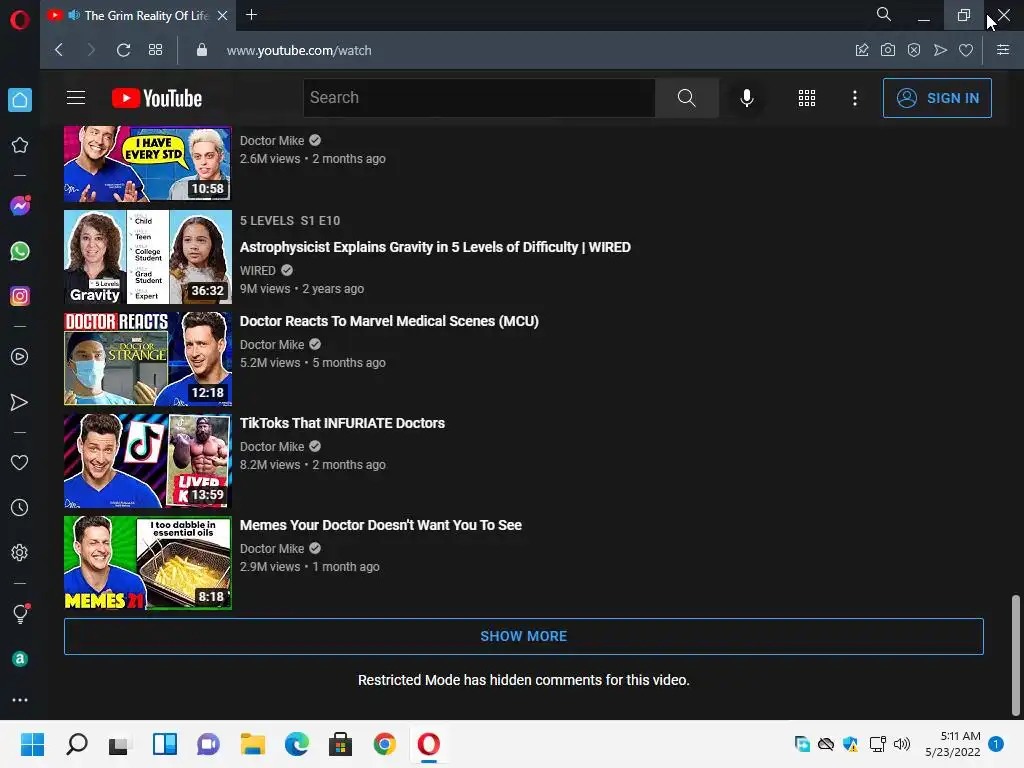Mute tab via the speaker icon

pos(74,14)
